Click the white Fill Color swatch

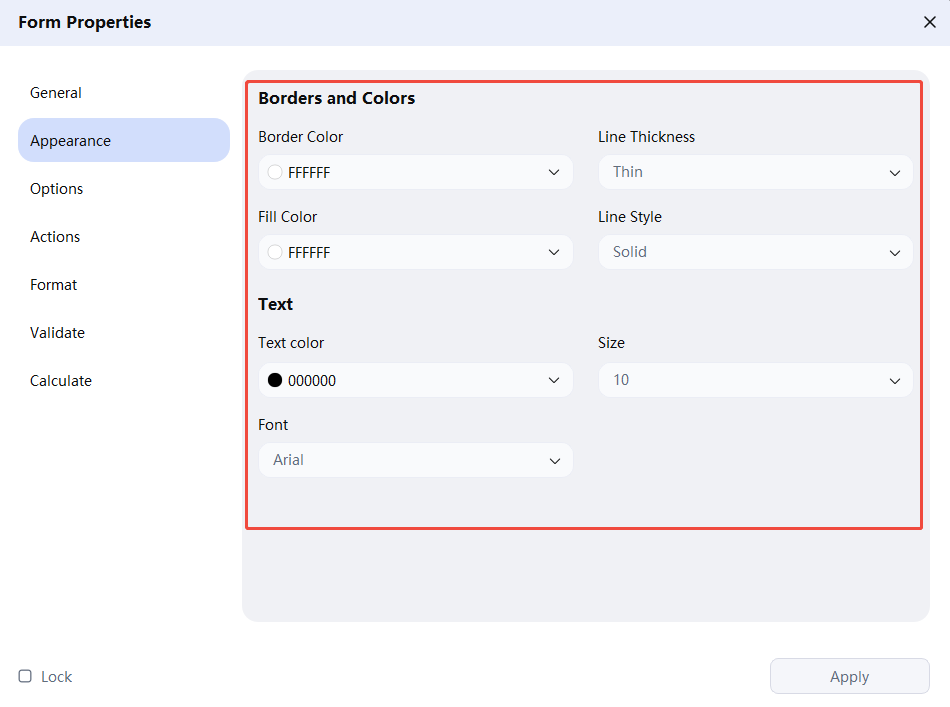[x=275, y=252]
